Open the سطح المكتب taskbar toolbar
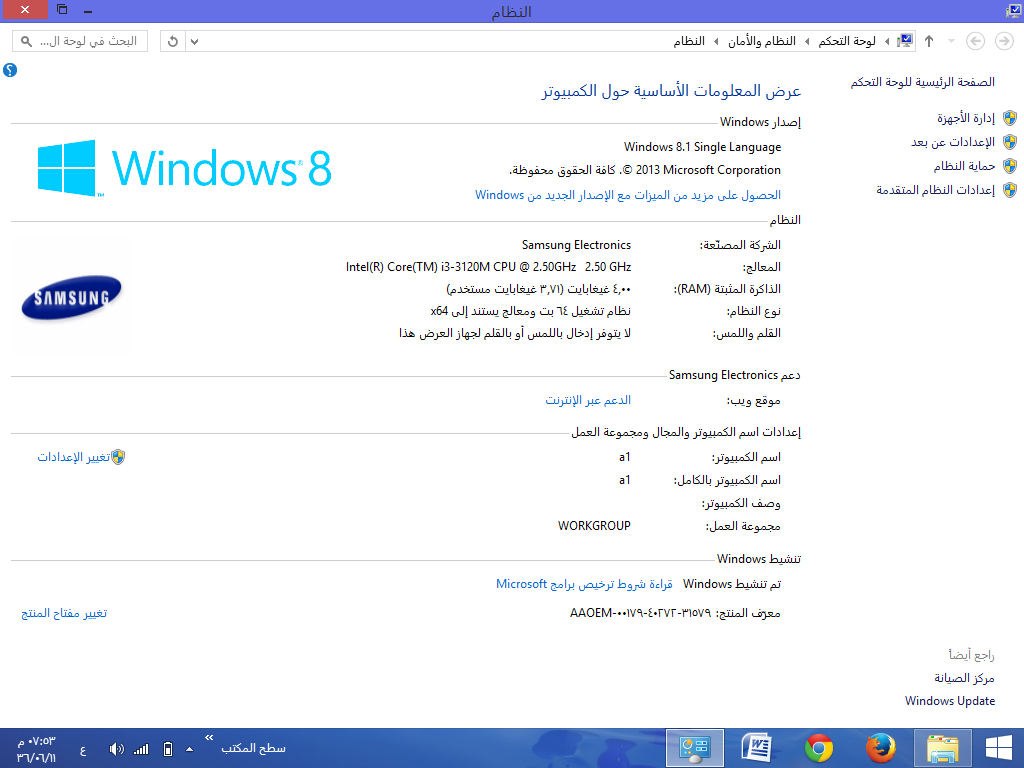Screen dimensions: 1024x768 (253, 748)
